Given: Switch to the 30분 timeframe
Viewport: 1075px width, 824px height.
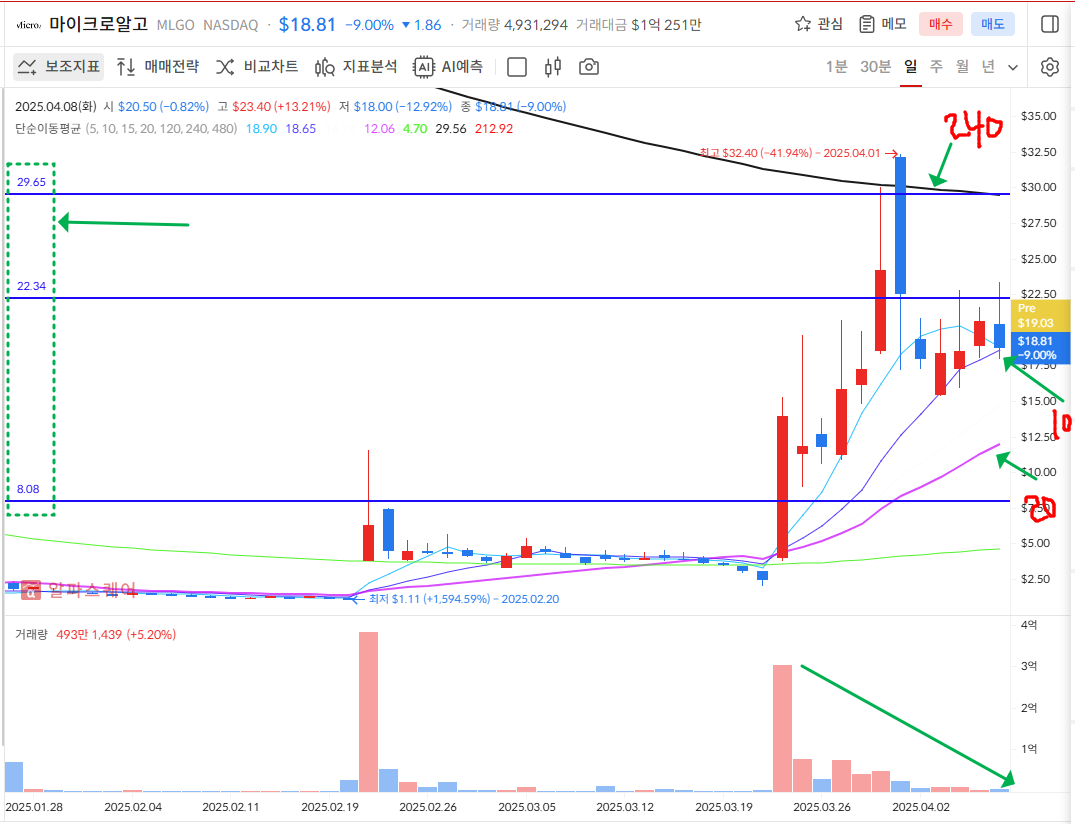Looking at the screenshot, I should pos(875,66).
